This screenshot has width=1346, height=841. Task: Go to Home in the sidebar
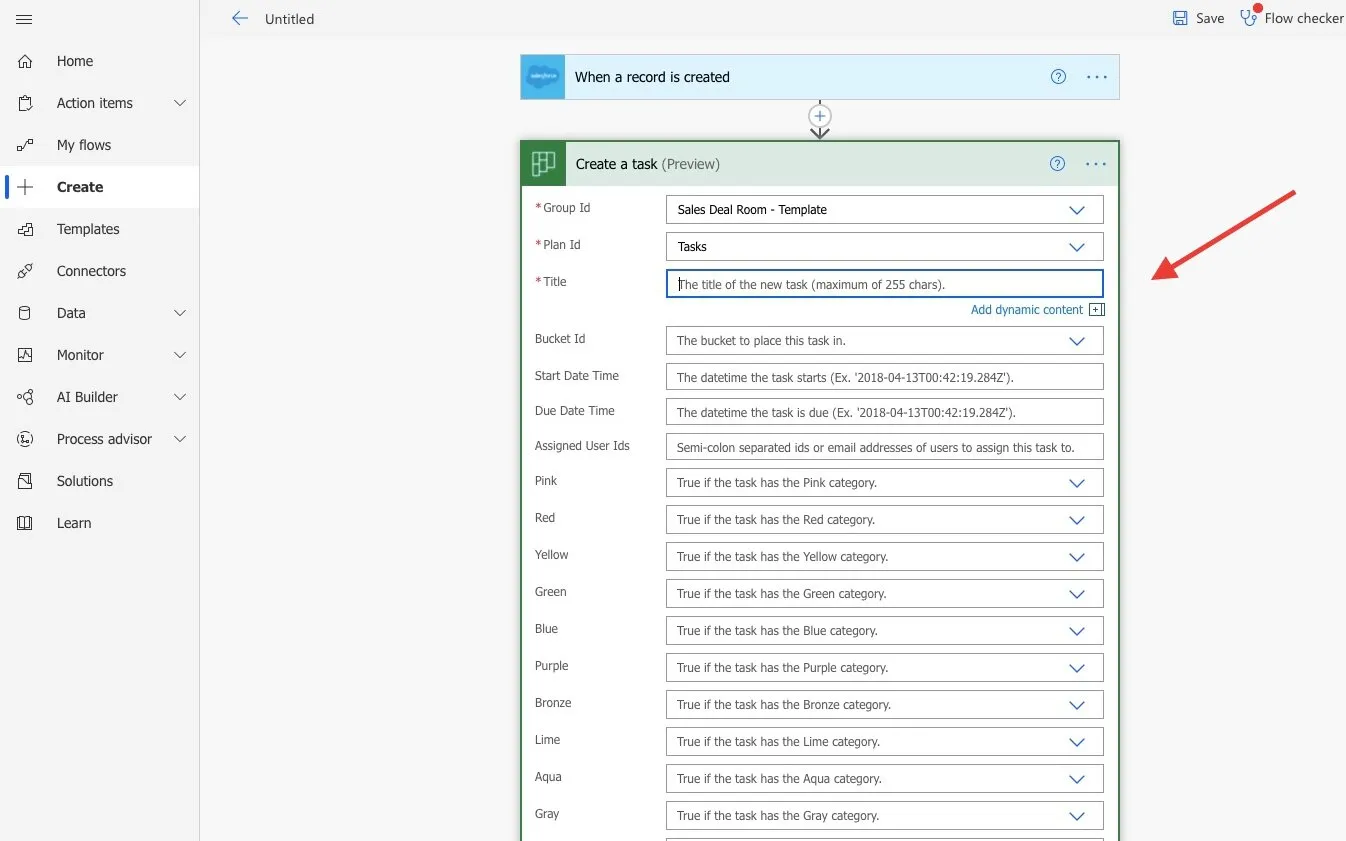[75, 61]
